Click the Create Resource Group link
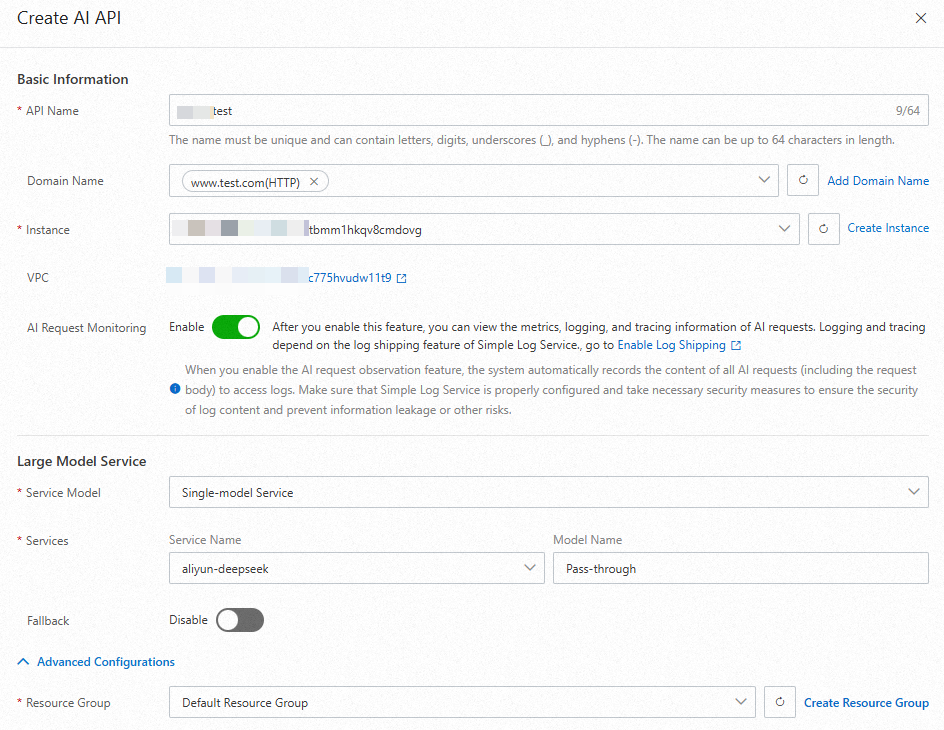The height and width of the screenshot is (730, 944). coord(866,702)
